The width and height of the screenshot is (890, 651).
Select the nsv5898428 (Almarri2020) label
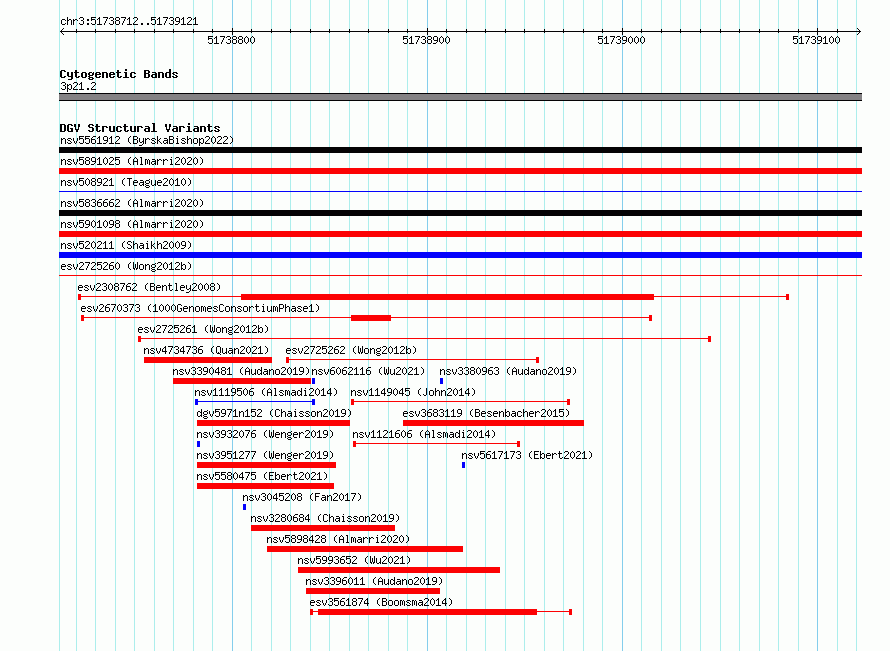338,539
